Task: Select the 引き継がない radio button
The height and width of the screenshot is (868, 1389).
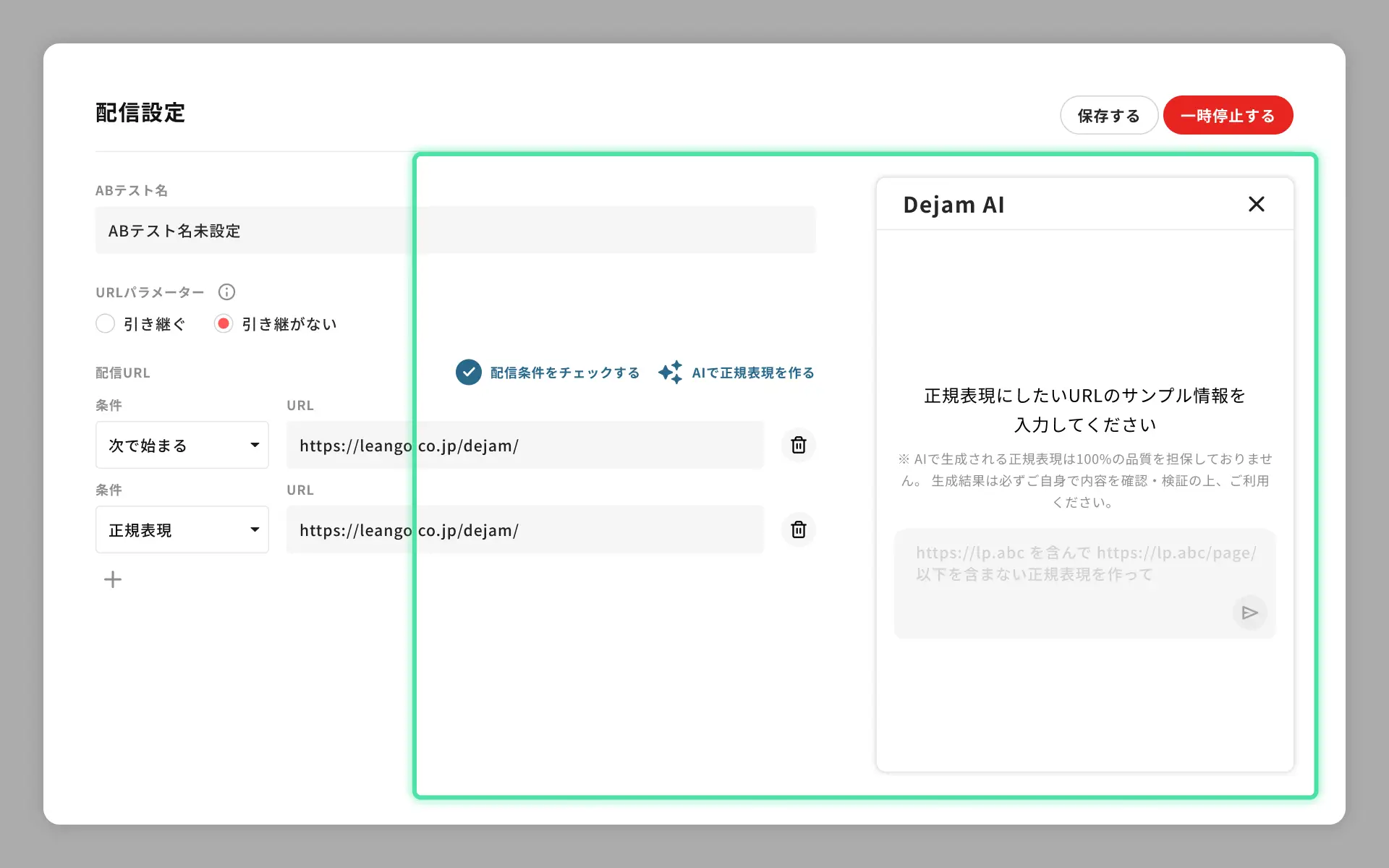Action: pyautogui.click(x=224, y=323)
